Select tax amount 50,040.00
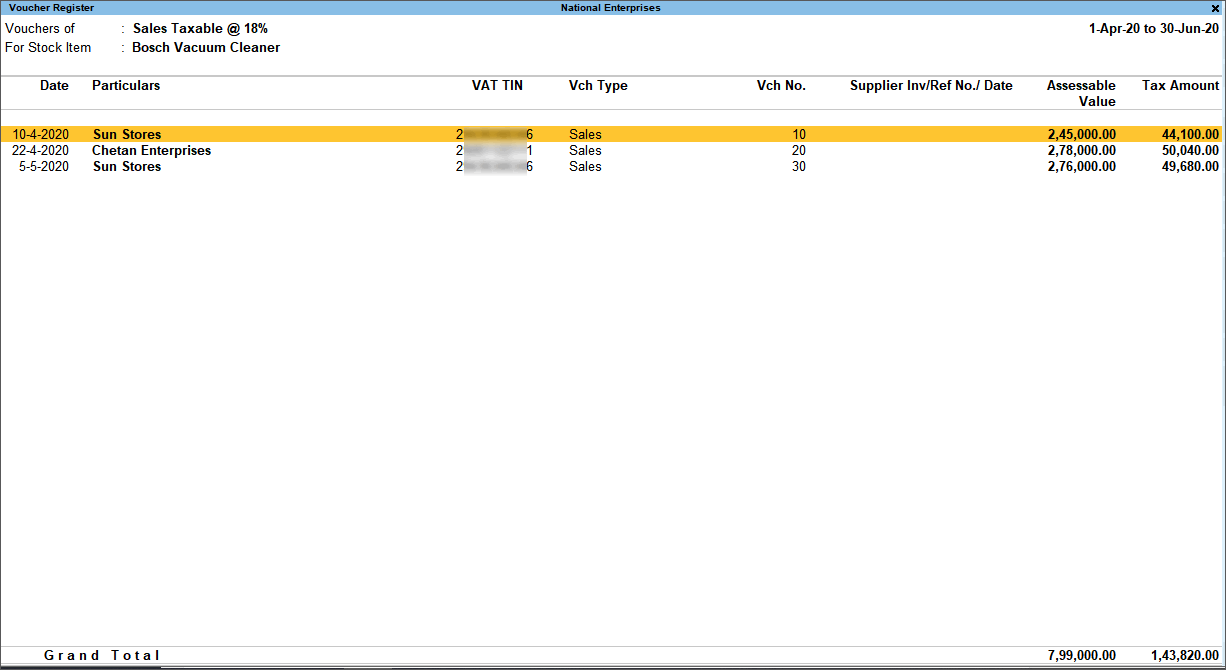 click(1191, 151)
